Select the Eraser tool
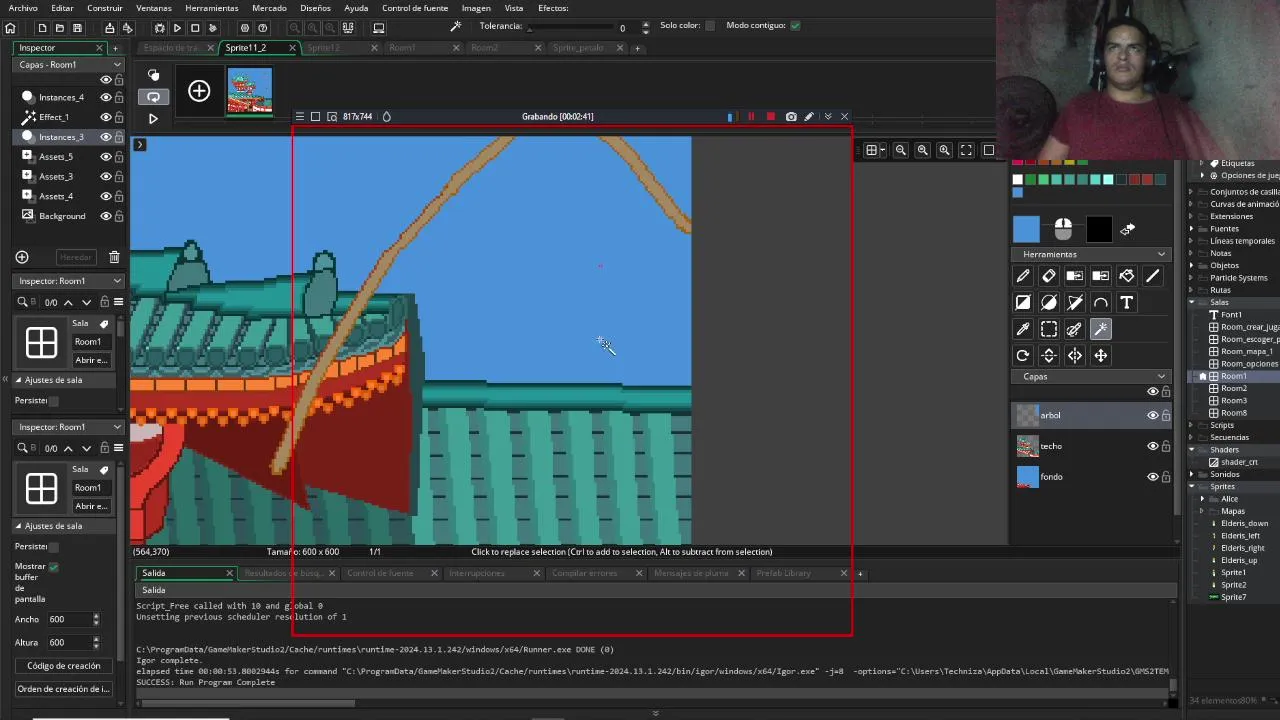Image resolution: width=1280 pixels, height=720 pixels. pos(1048,276)
